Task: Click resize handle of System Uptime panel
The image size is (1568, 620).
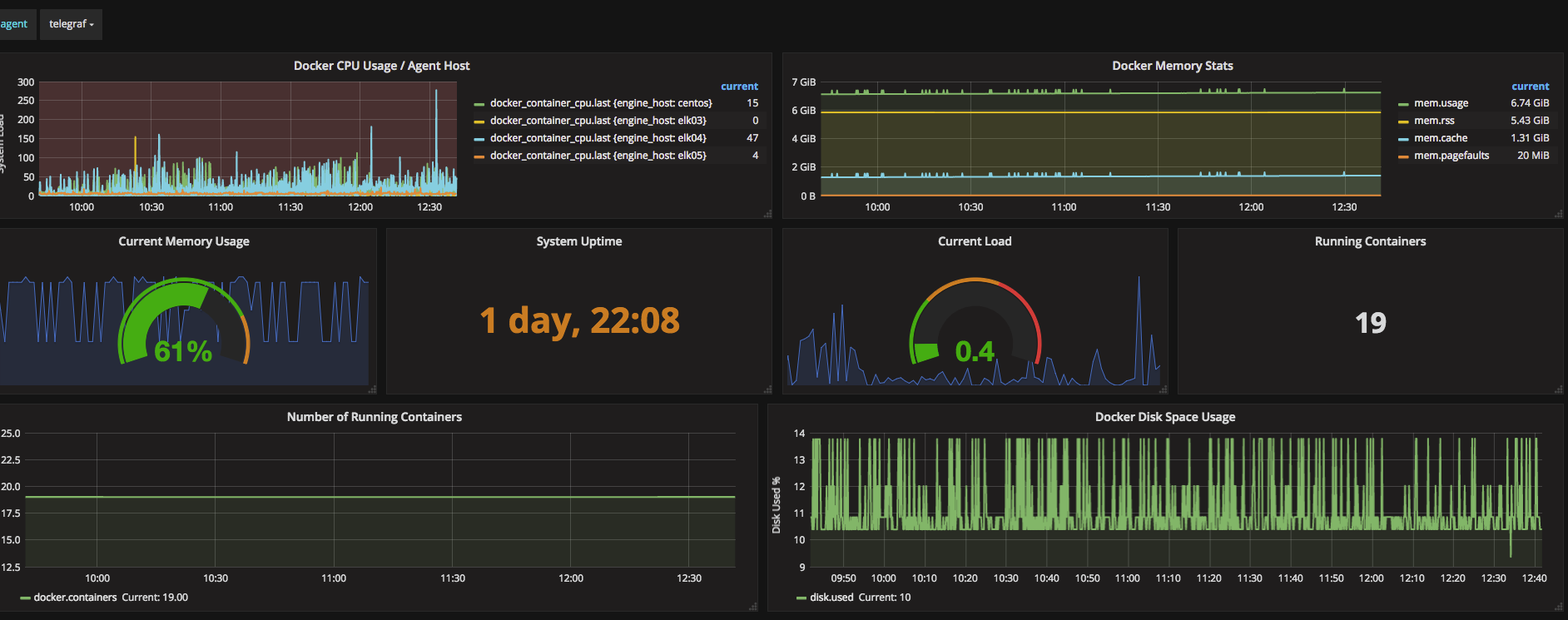Action: [x=767, y=389]
